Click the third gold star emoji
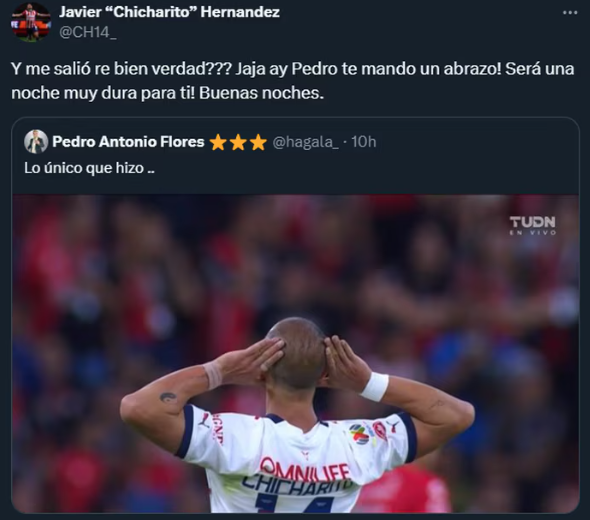The height and width of the screenshot is (520, 590). [x=258, y=142]
